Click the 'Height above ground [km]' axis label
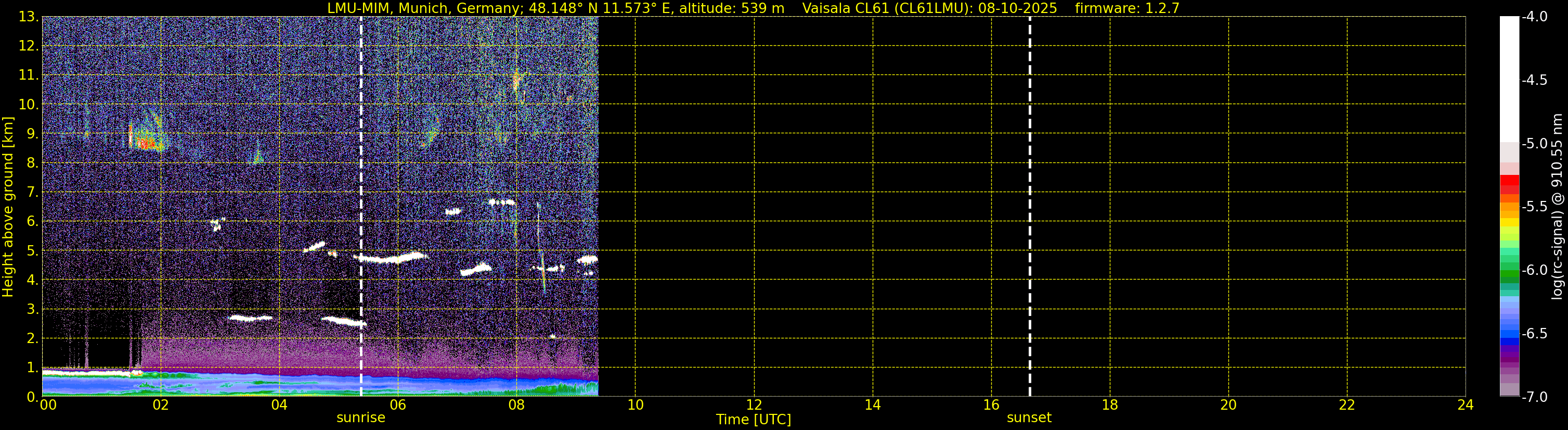This screenshot has width=1568, height=430. coord(8,207)
